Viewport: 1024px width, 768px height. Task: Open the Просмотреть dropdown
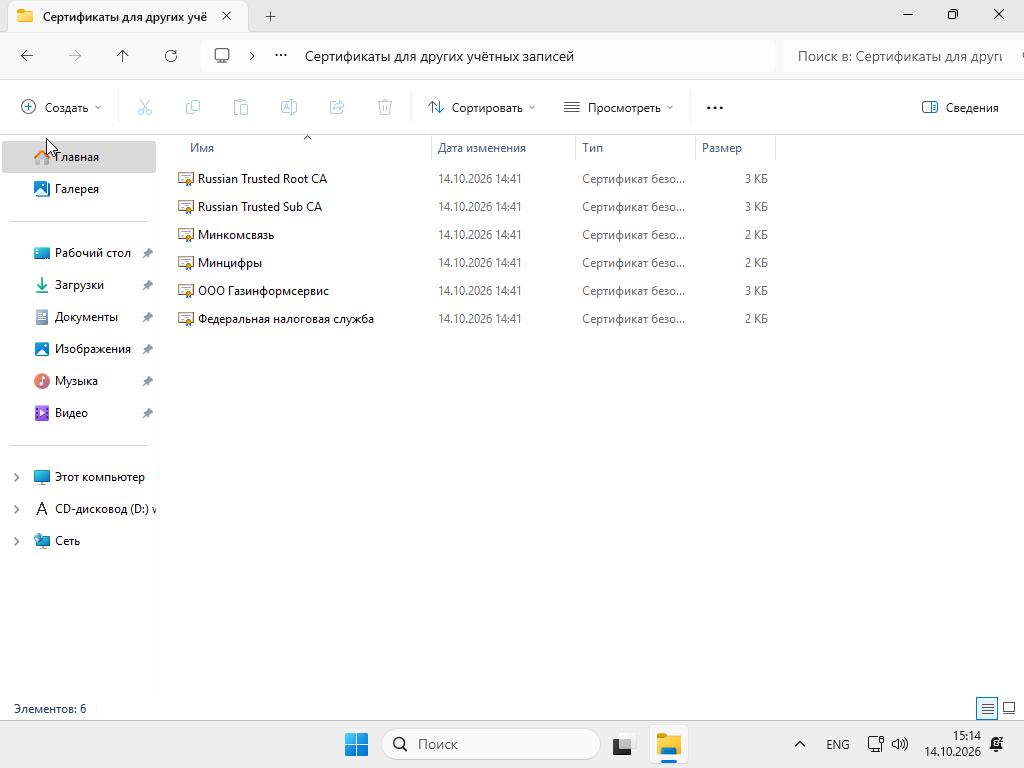point(618,108)
